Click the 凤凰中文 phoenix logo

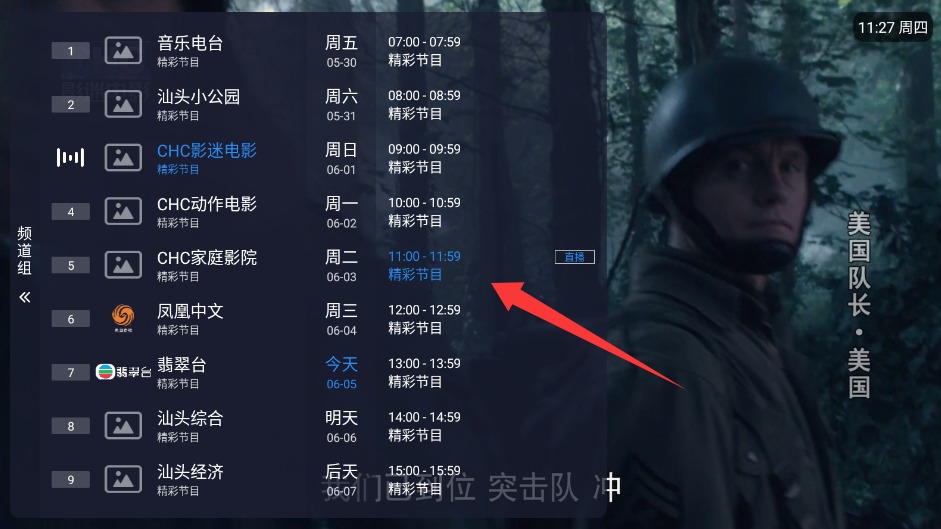tap(123, 318)
